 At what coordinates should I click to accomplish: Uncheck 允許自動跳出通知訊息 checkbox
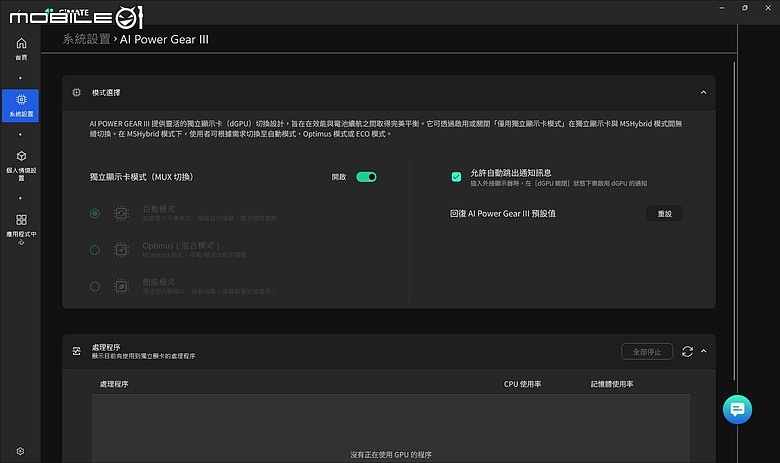point(456,177)
